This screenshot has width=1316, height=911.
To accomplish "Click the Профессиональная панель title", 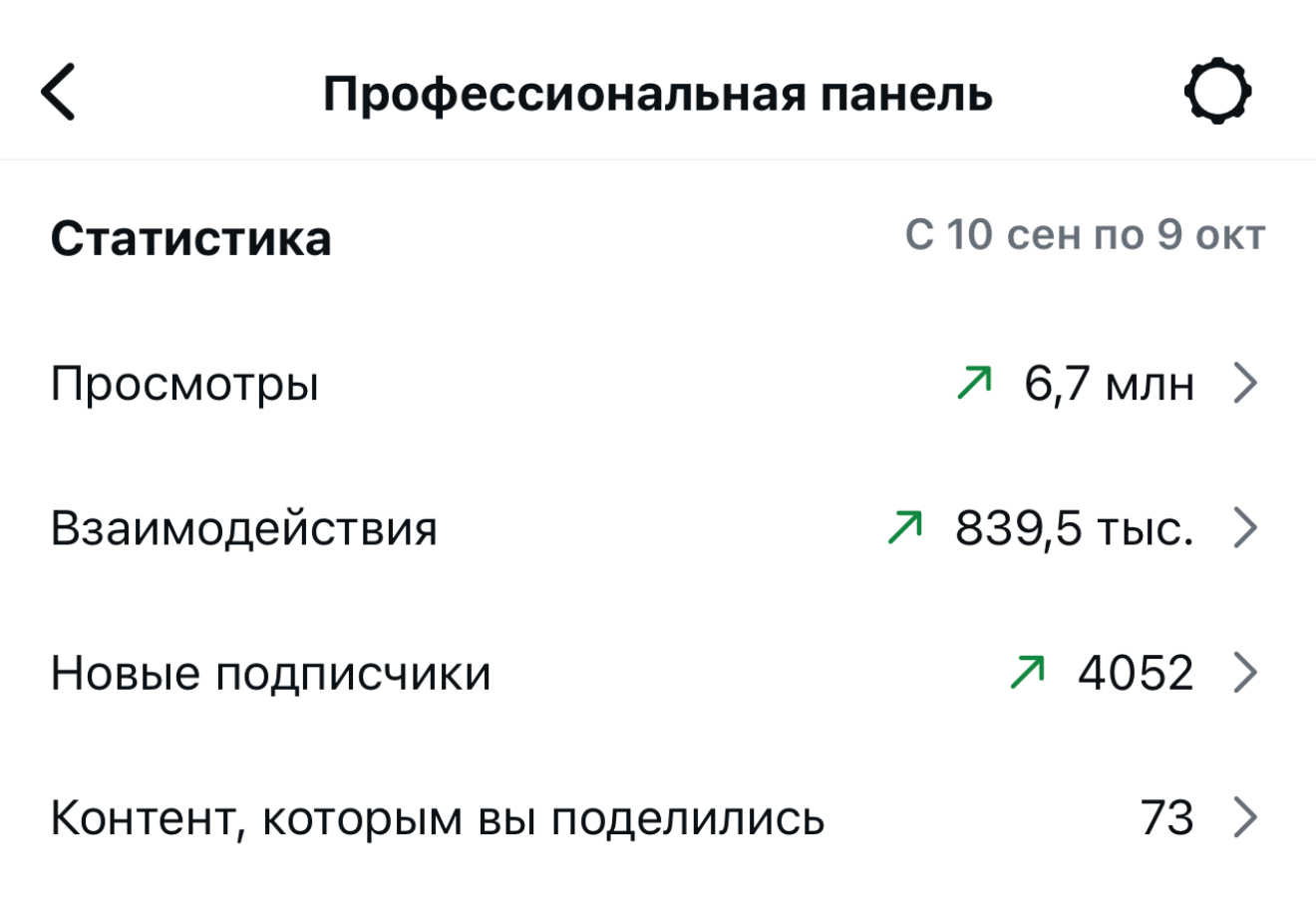I will (x=657, y=95).
